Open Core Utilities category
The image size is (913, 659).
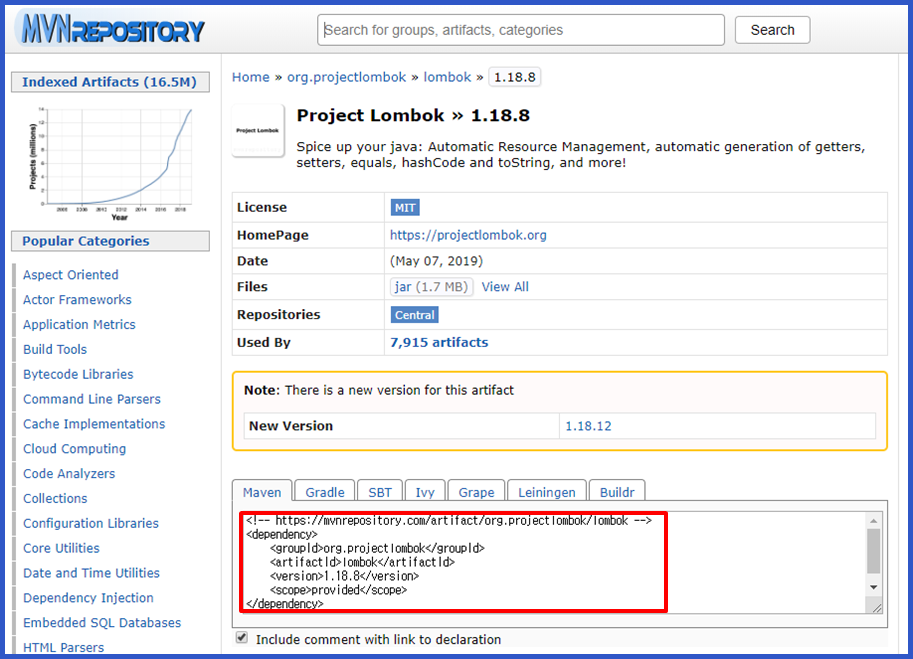[x=61, y=548]
